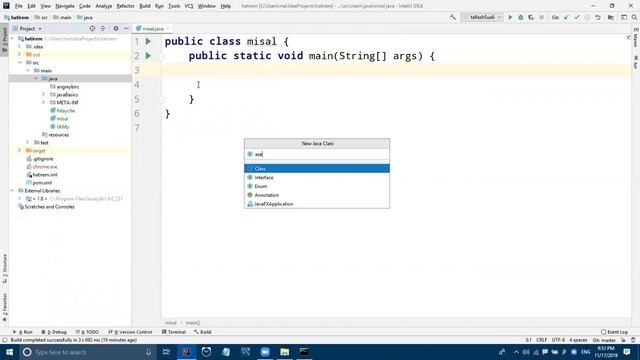The width and height of the screenshot is (640, 360).
Task: Click Locate target icon in Project panel
Action: tap(92, 29)
